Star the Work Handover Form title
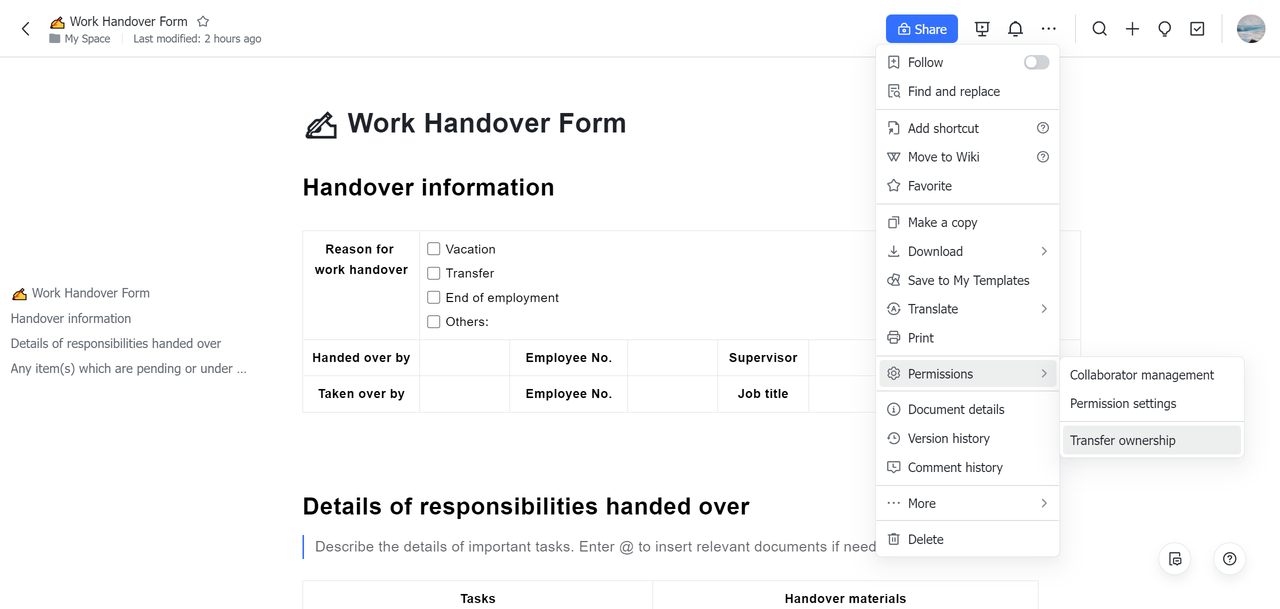 (x=203, y=21)
